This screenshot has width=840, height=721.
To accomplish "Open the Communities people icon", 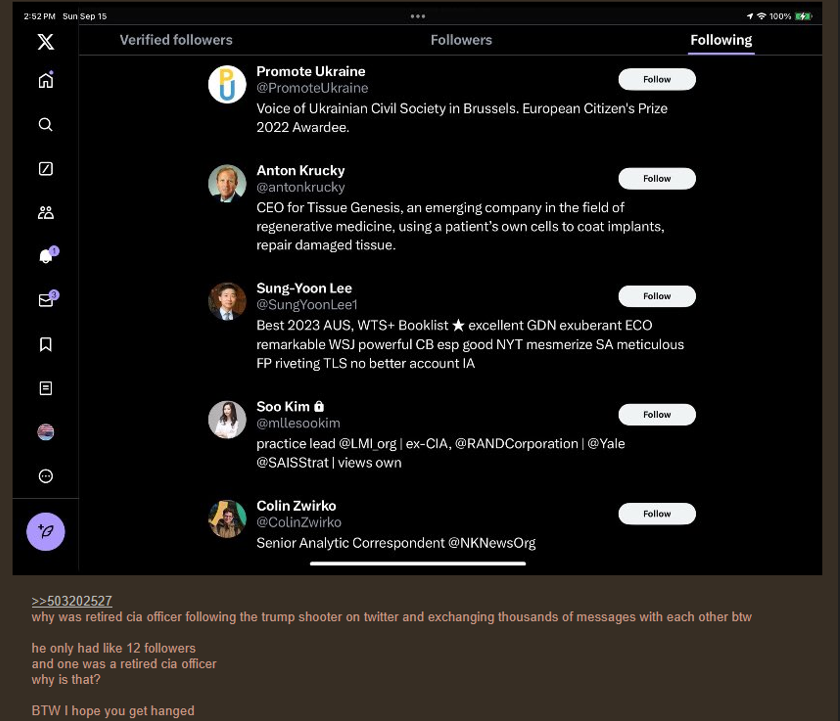I will (x=46, y=213).
